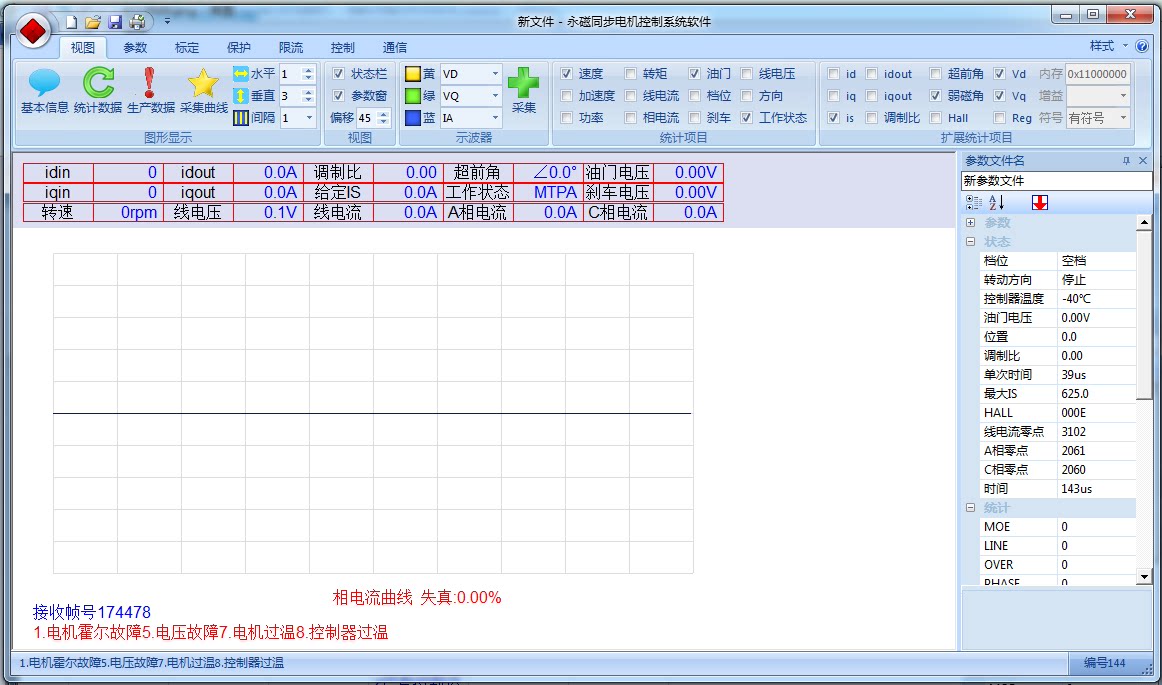Uncheck the 速度 statistic checkbox
The width and height of the screenshot is (1162, 685).
tap(567, 73)
